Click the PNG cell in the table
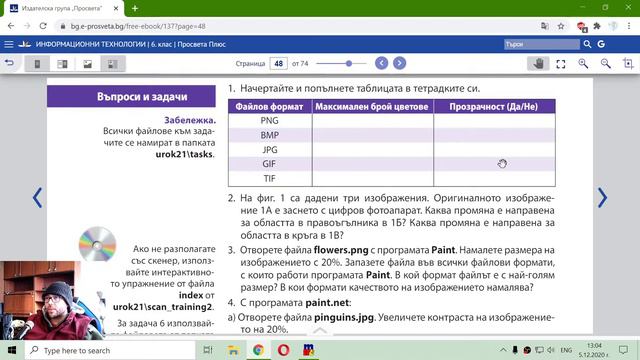This screenshot has height=360, width=640. point(269,120)
